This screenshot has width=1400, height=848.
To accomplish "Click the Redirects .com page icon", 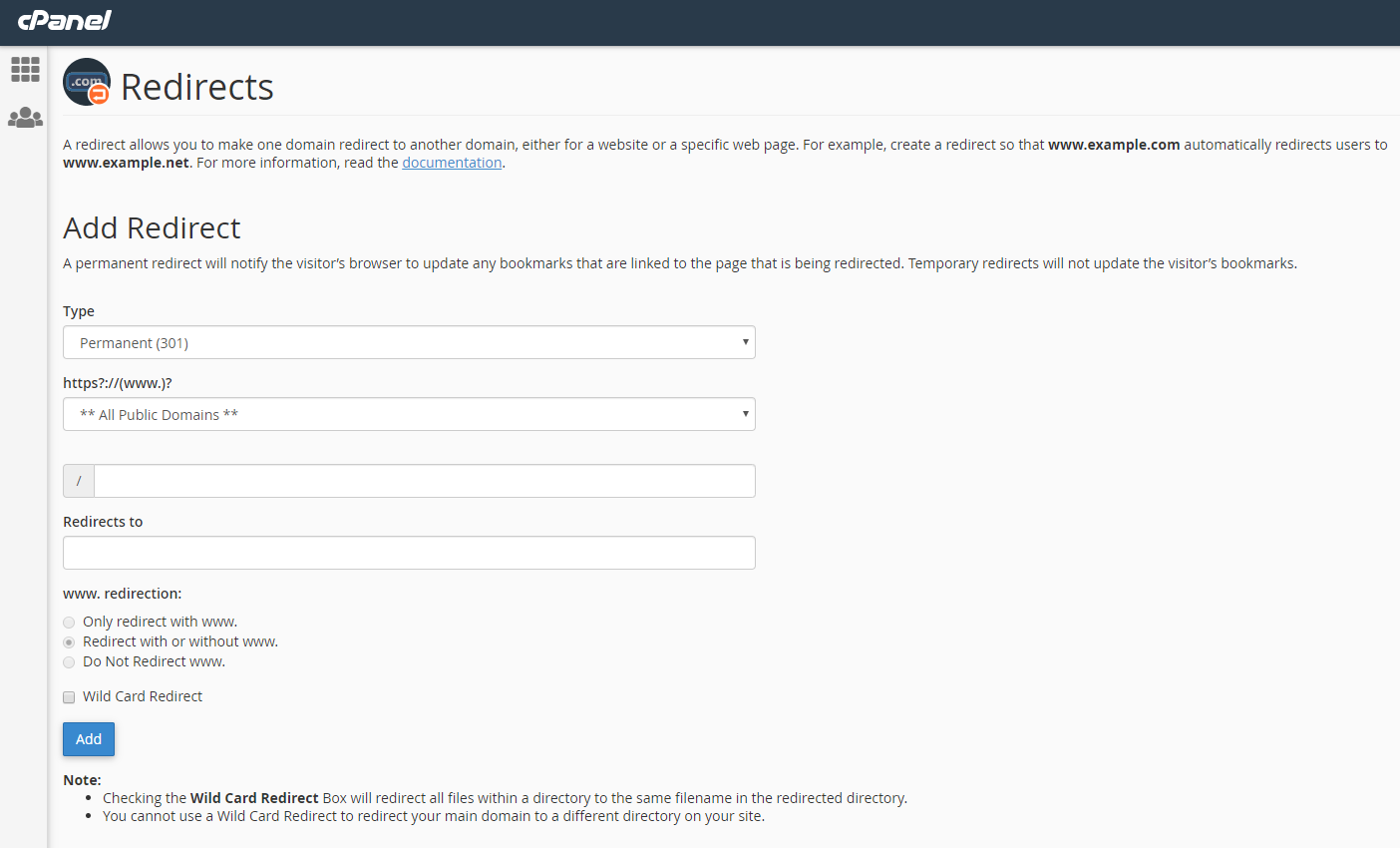I will click(87, 83).
